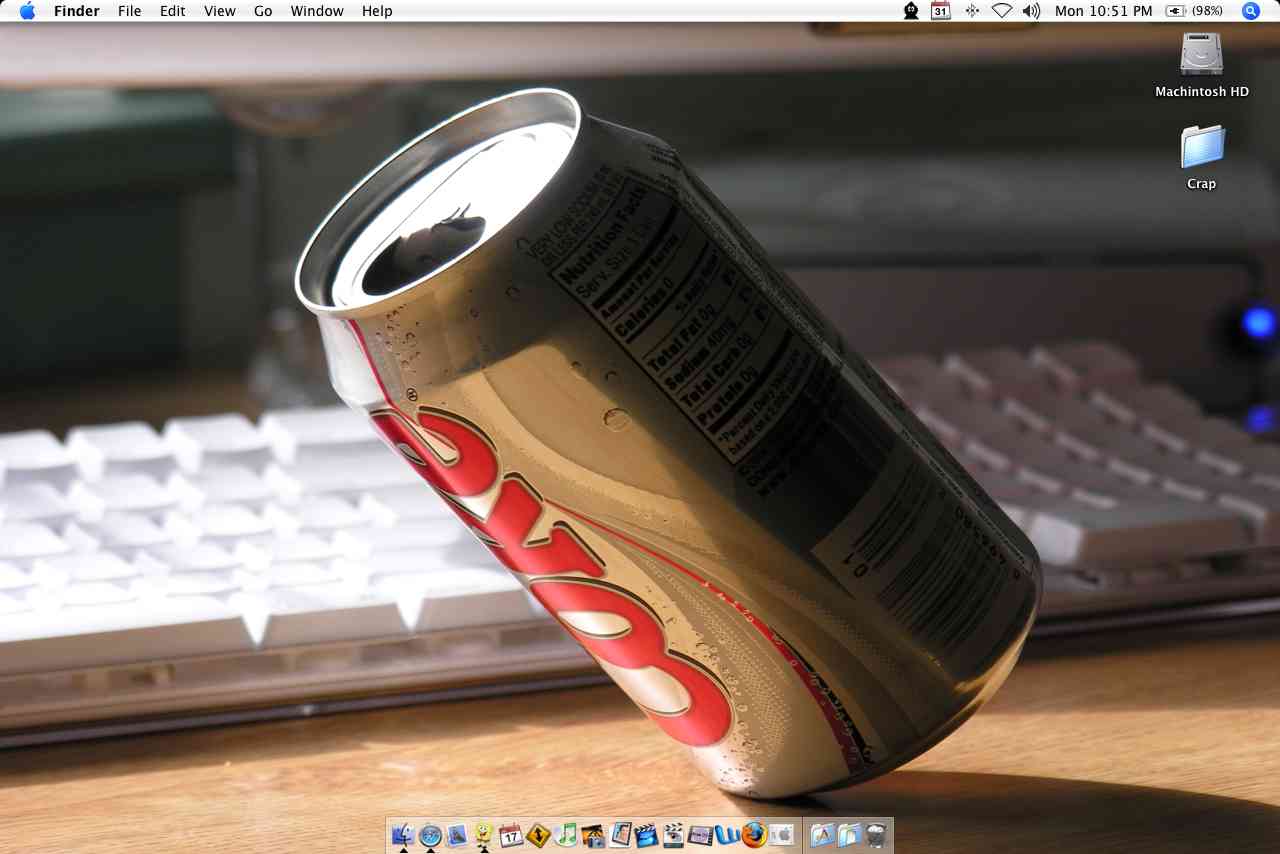Click the Mon 10:51 PM clock

point(1103,11)
